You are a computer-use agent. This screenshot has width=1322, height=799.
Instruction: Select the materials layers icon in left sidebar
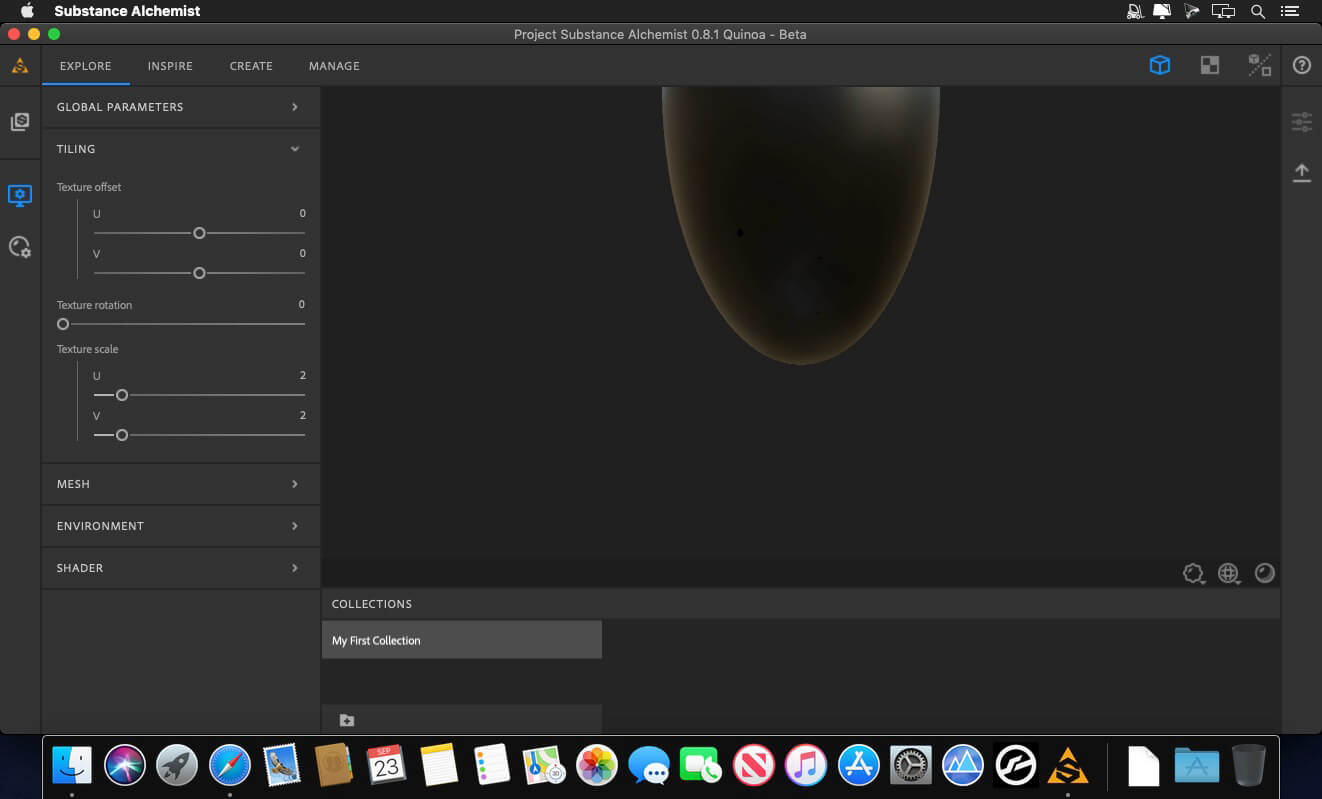(20, 120)
